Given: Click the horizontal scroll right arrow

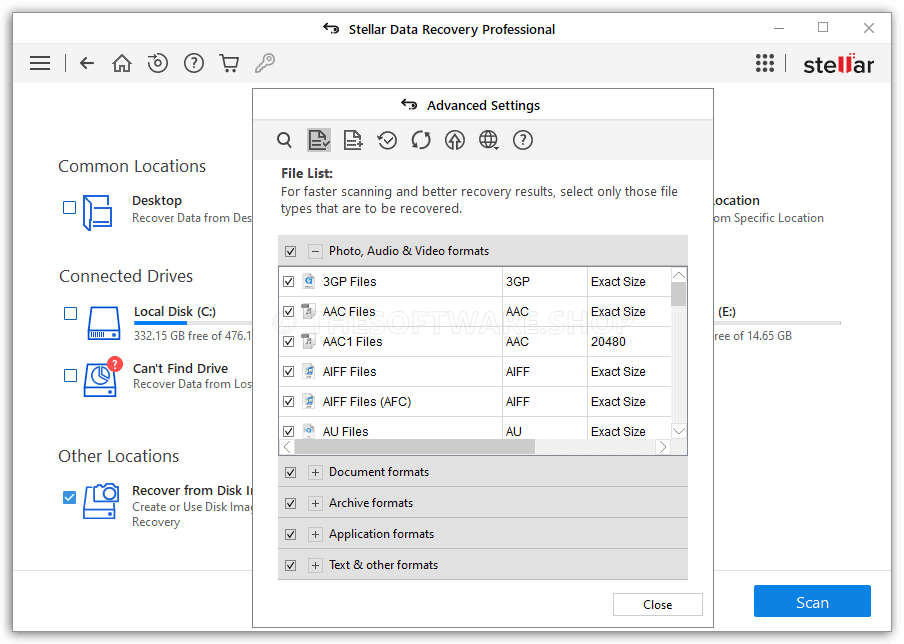Looking at the screenshot, I should tap(663, 447).
